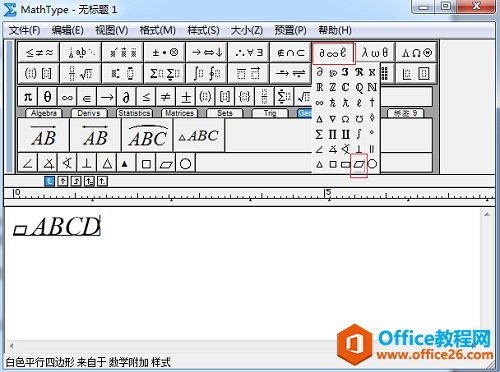Insert parallelogram from Geometry bar
500x372 pixels.
pyautogui.click(x=166, y=163)
